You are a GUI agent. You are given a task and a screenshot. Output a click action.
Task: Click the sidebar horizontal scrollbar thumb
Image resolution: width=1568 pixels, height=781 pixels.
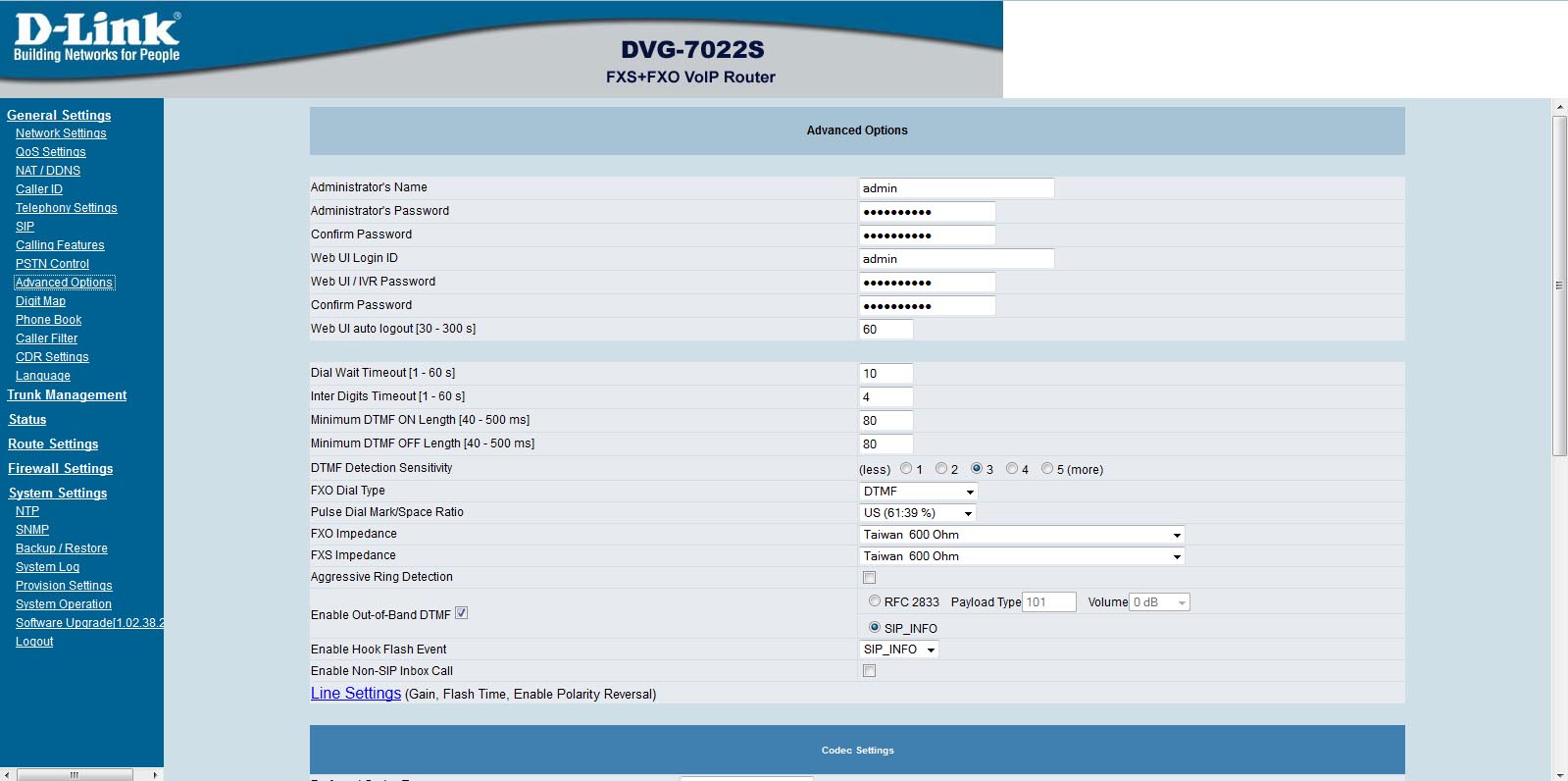coord(75,774)
